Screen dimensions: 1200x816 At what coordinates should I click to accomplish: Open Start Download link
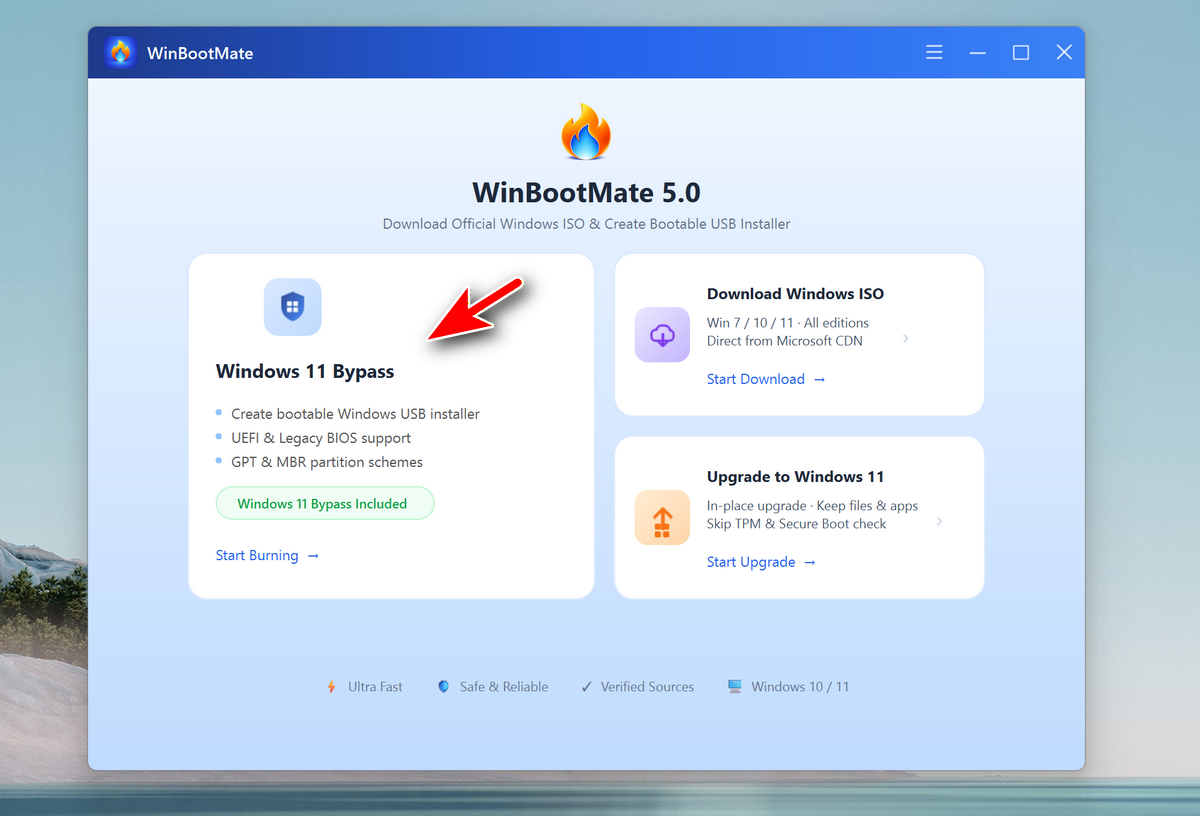coord(756,379)
